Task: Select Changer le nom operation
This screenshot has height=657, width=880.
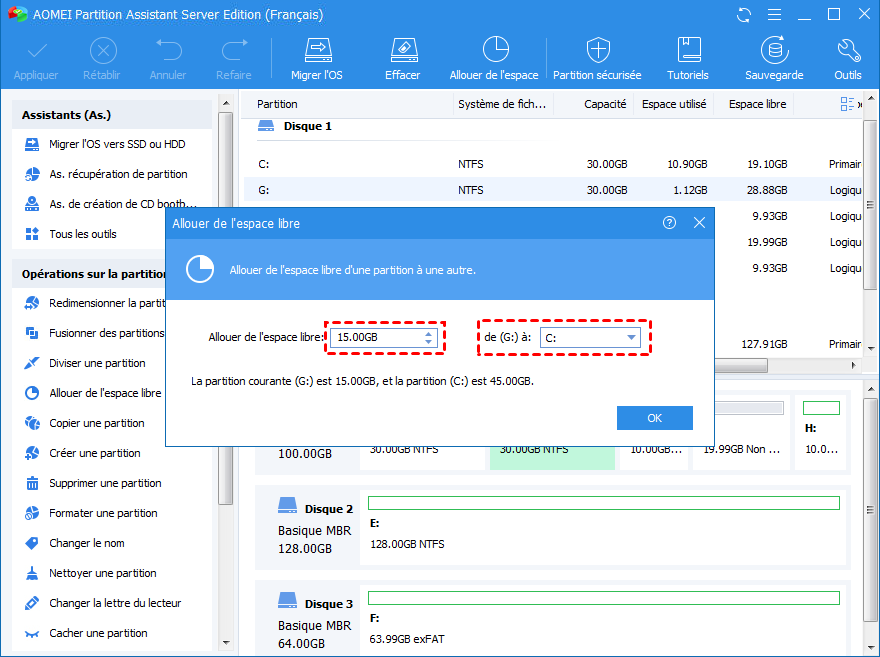Action: pyautogui.click(x=75, y=543)
